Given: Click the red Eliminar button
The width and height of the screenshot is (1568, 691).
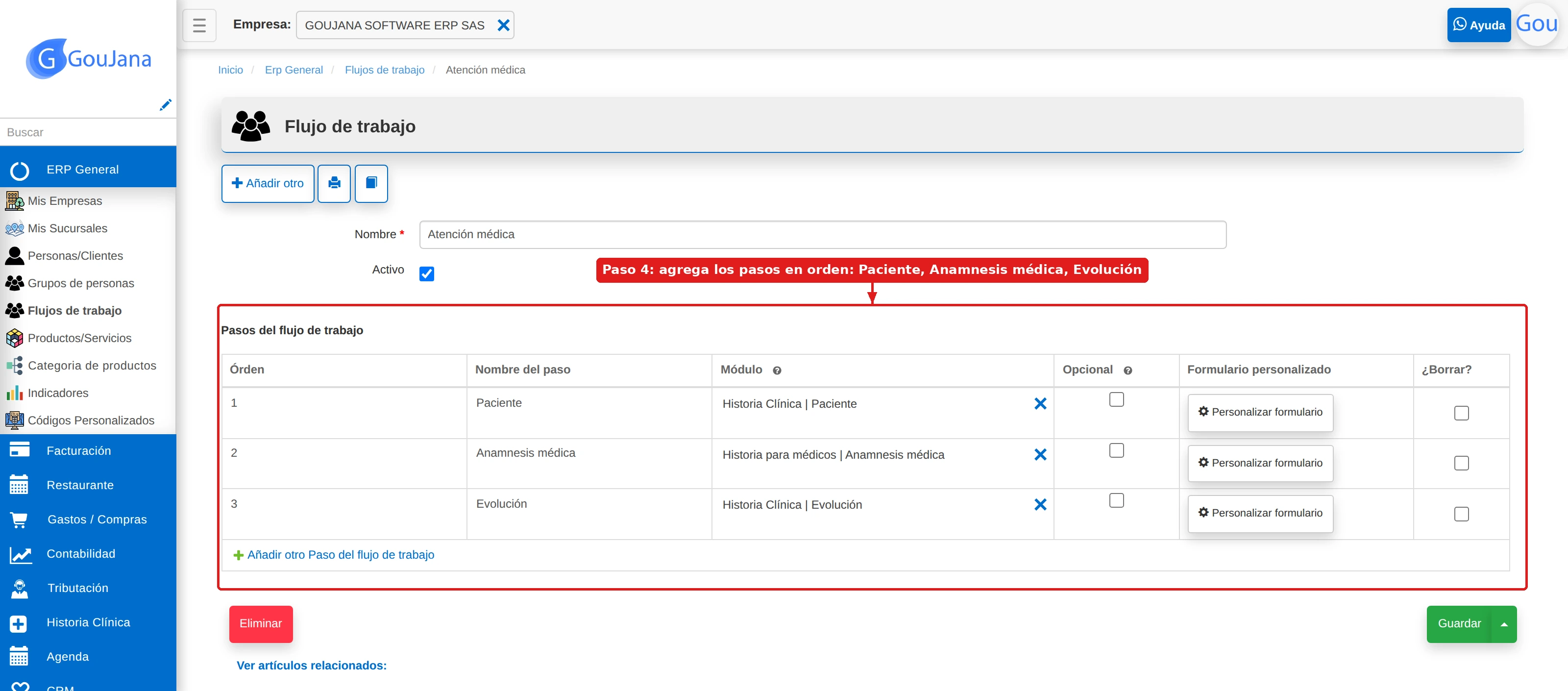Looking at the screenshot, I should pyautogui.click(x=261, y=624).
